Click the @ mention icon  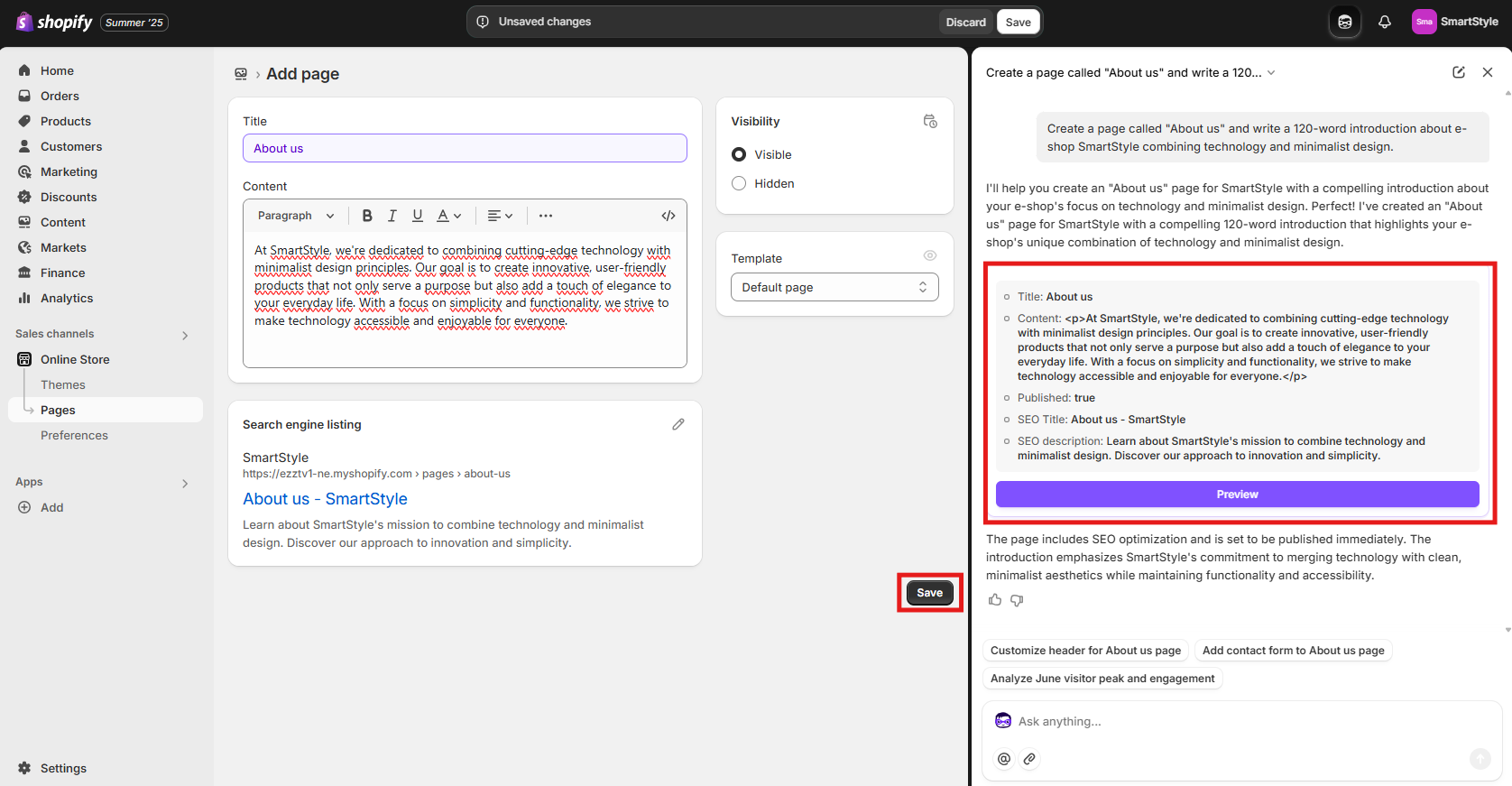1004,759
